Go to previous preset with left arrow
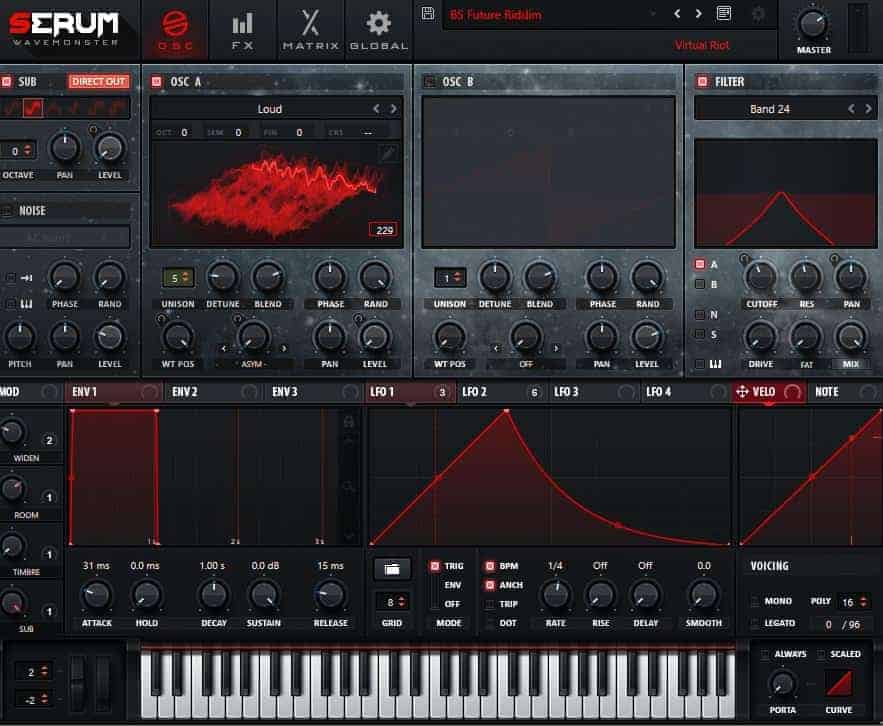Viewport: 883px width, 726px height. click(x=677, y=14)
